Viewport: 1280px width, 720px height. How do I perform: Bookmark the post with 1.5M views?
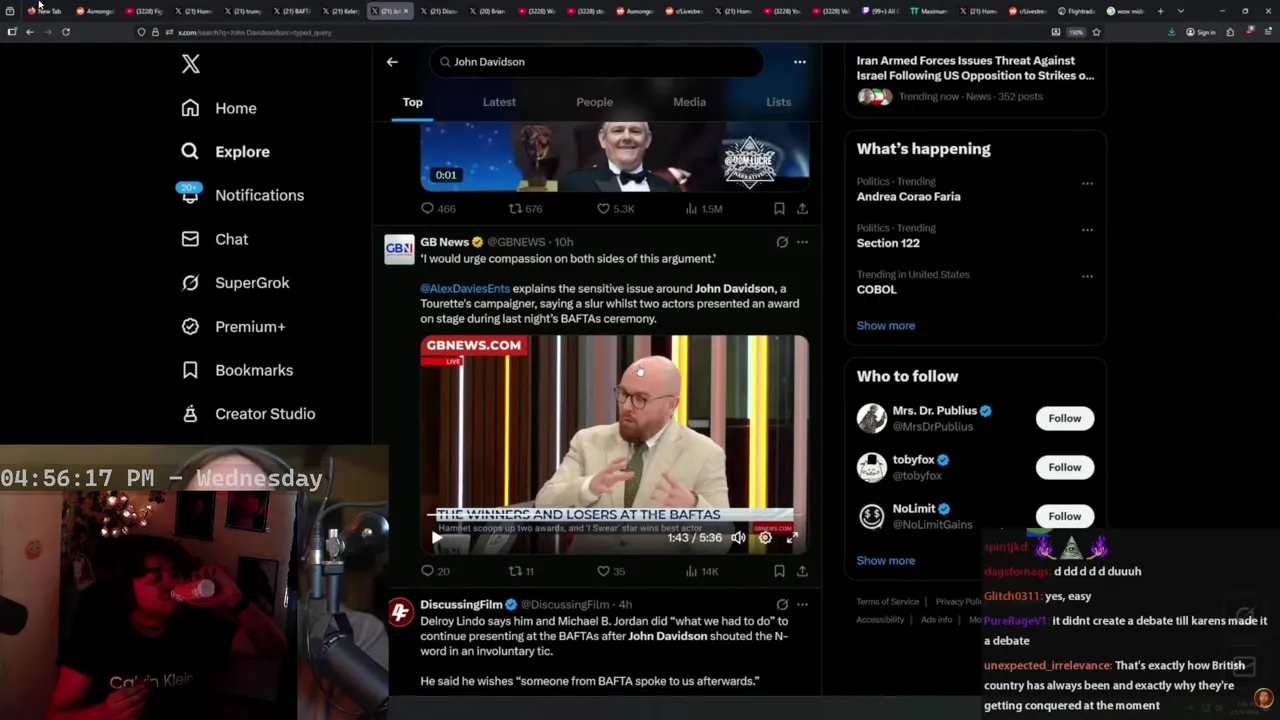click(x=779, y=209)
